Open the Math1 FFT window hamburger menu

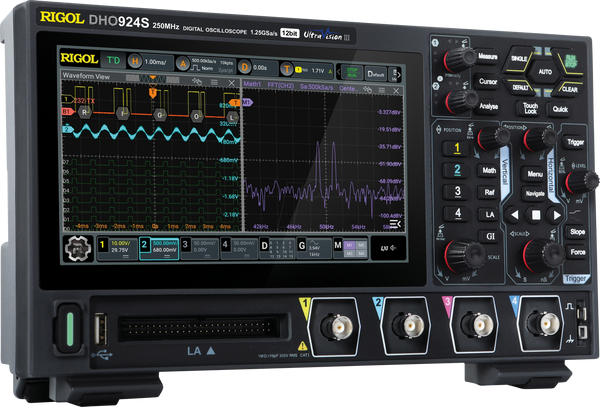point(382,90)
